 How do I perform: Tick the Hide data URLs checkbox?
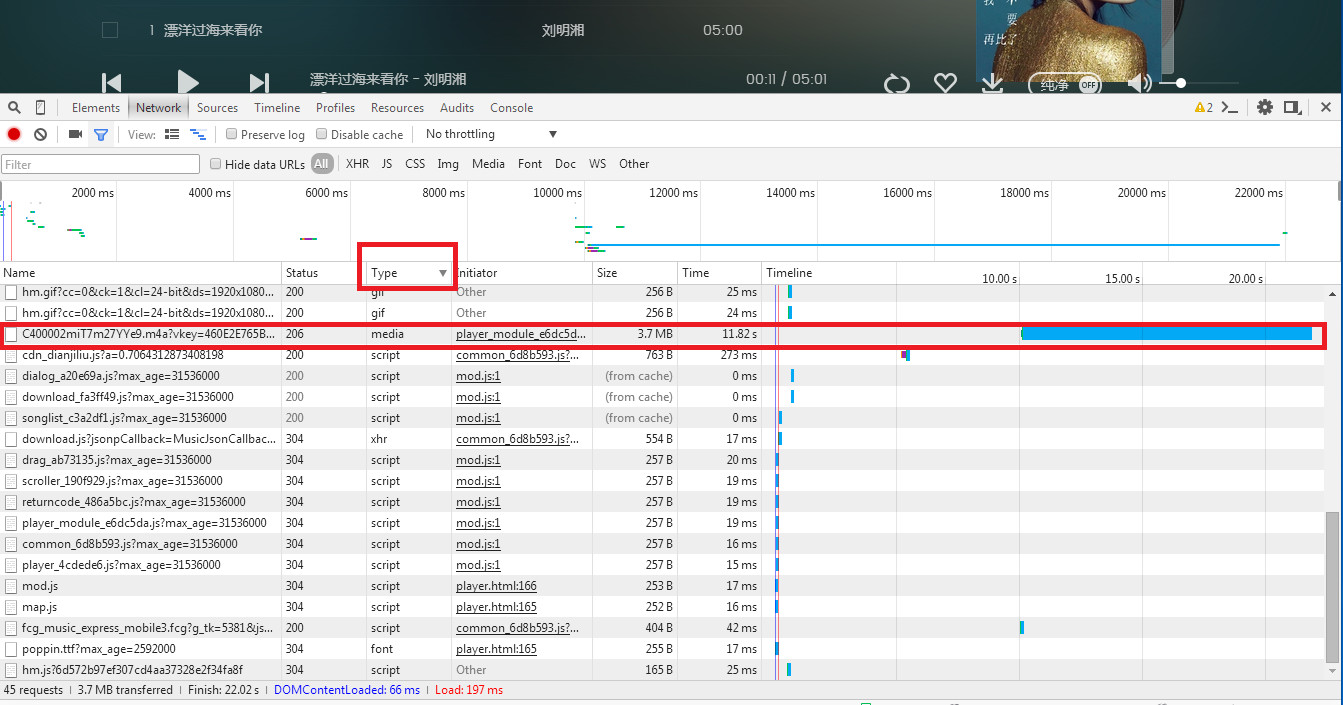point(215,164)
